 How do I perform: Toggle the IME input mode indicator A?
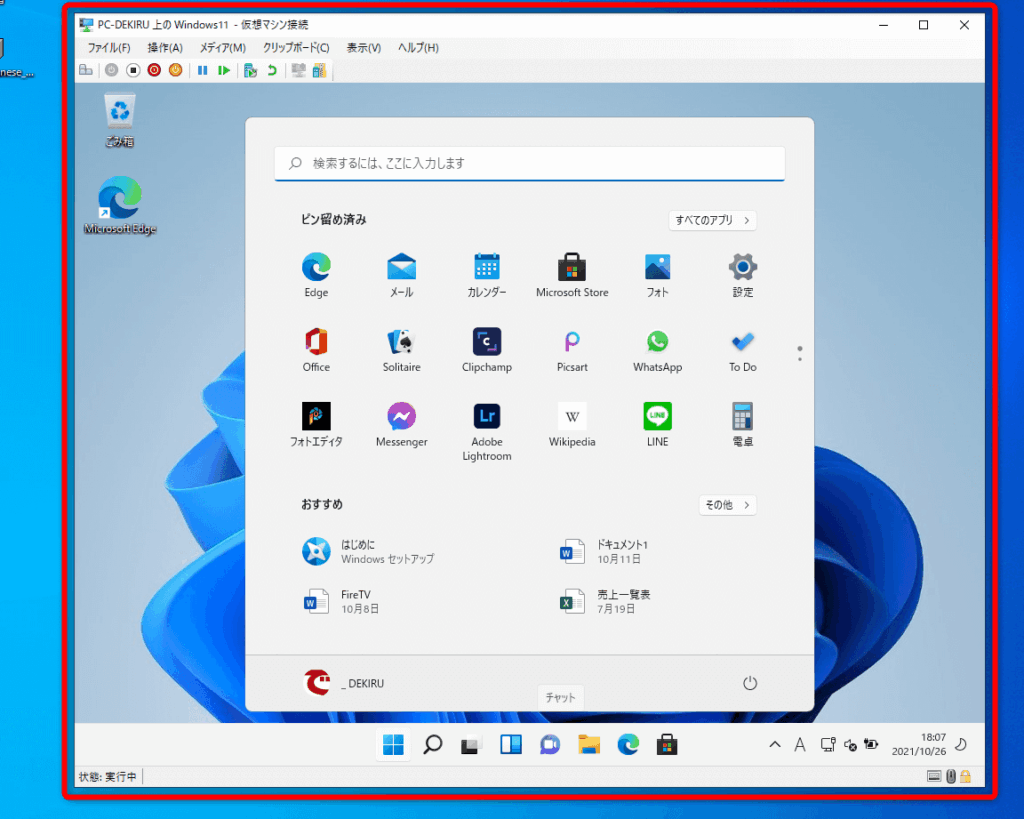800,744
